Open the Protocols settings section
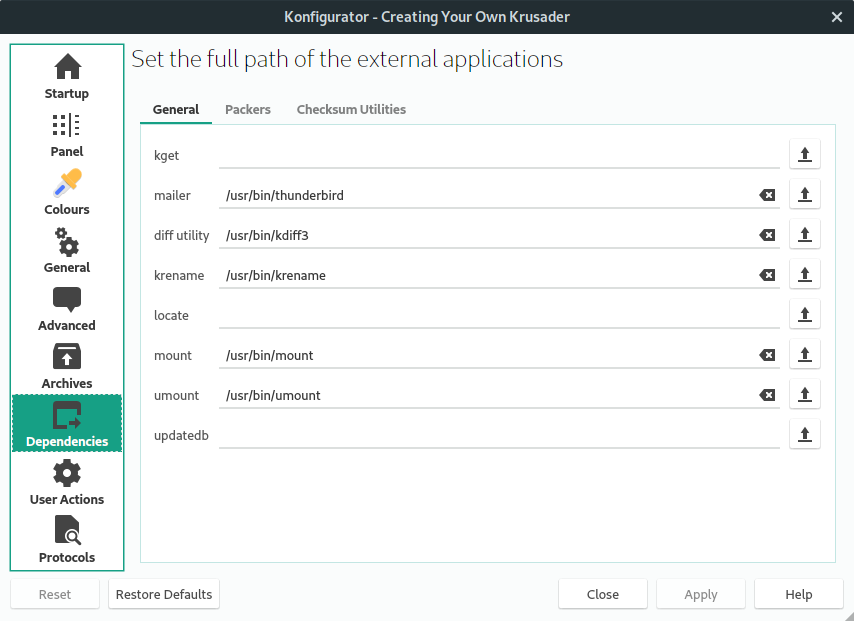854x621 pixels. click(x=67, y=541)
